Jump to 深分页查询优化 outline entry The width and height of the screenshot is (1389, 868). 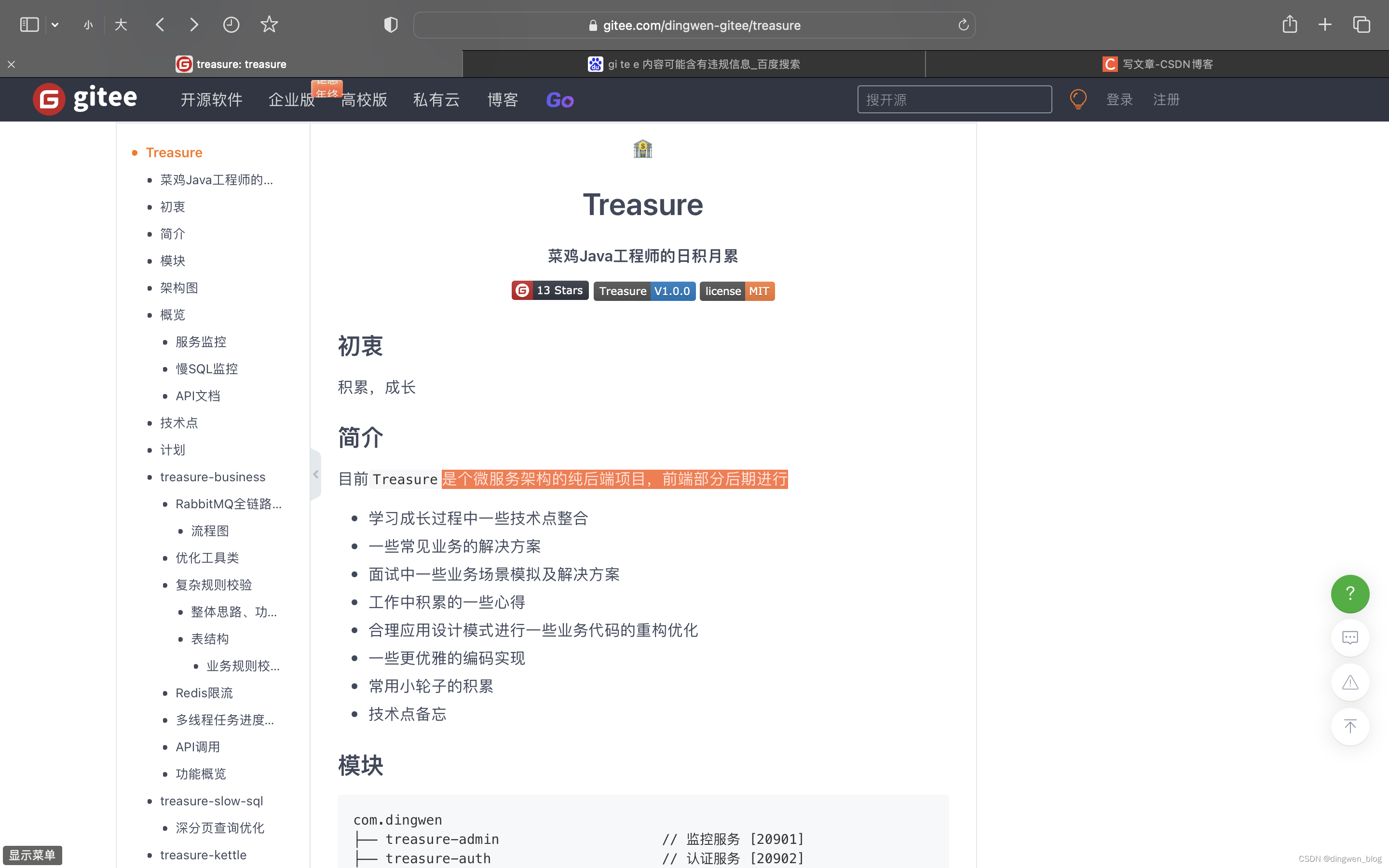coord(220,827)
